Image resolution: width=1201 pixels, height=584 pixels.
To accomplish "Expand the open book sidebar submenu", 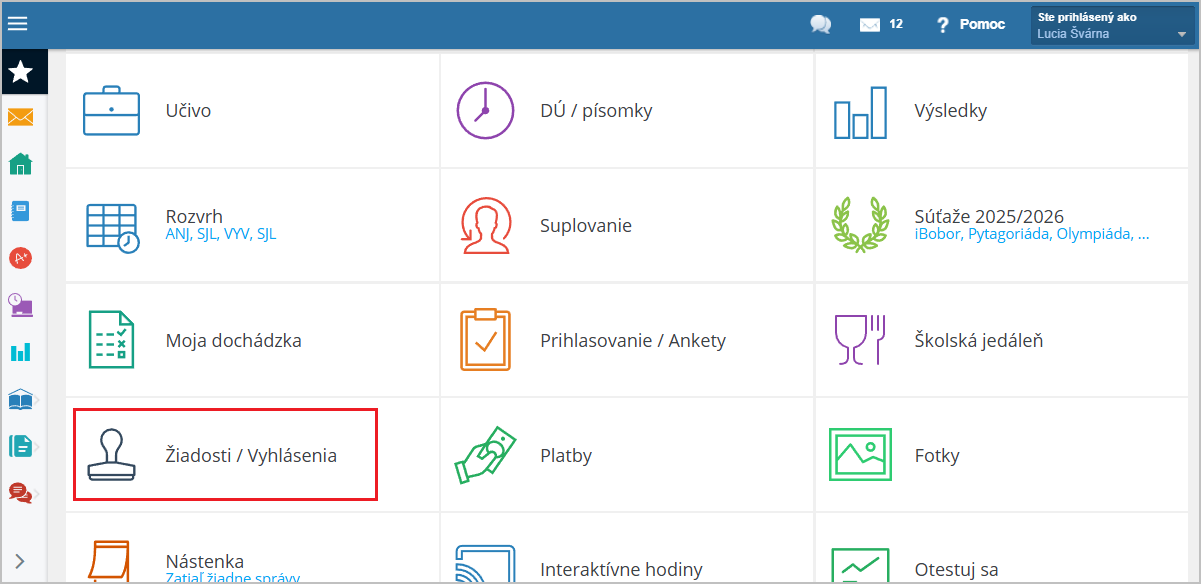I will tap(21, 400).
